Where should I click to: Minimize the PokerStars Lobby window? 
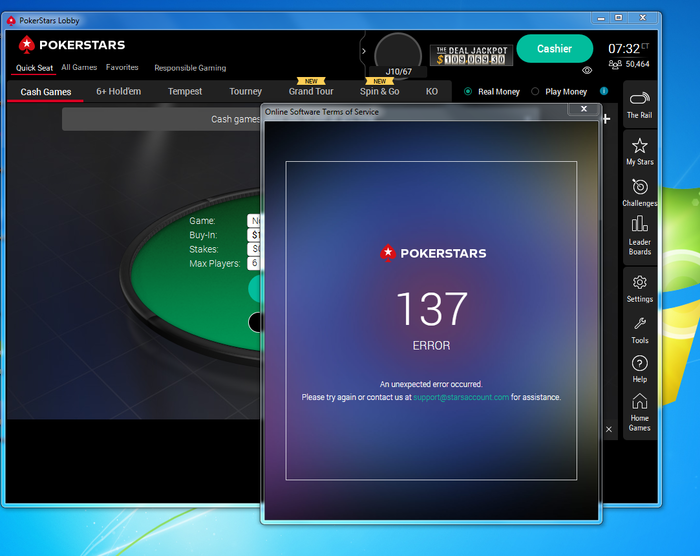pyautogui.click(x=601, y=18)
